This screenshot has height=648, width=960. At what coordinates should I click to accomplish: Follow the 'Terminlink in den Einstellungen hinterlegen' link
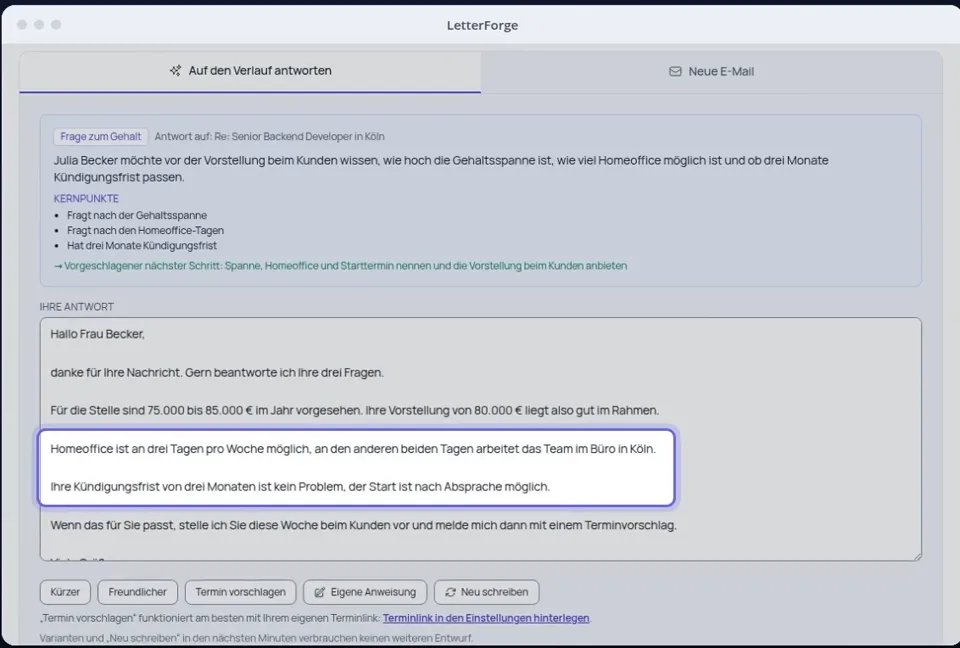coord(486,619)
